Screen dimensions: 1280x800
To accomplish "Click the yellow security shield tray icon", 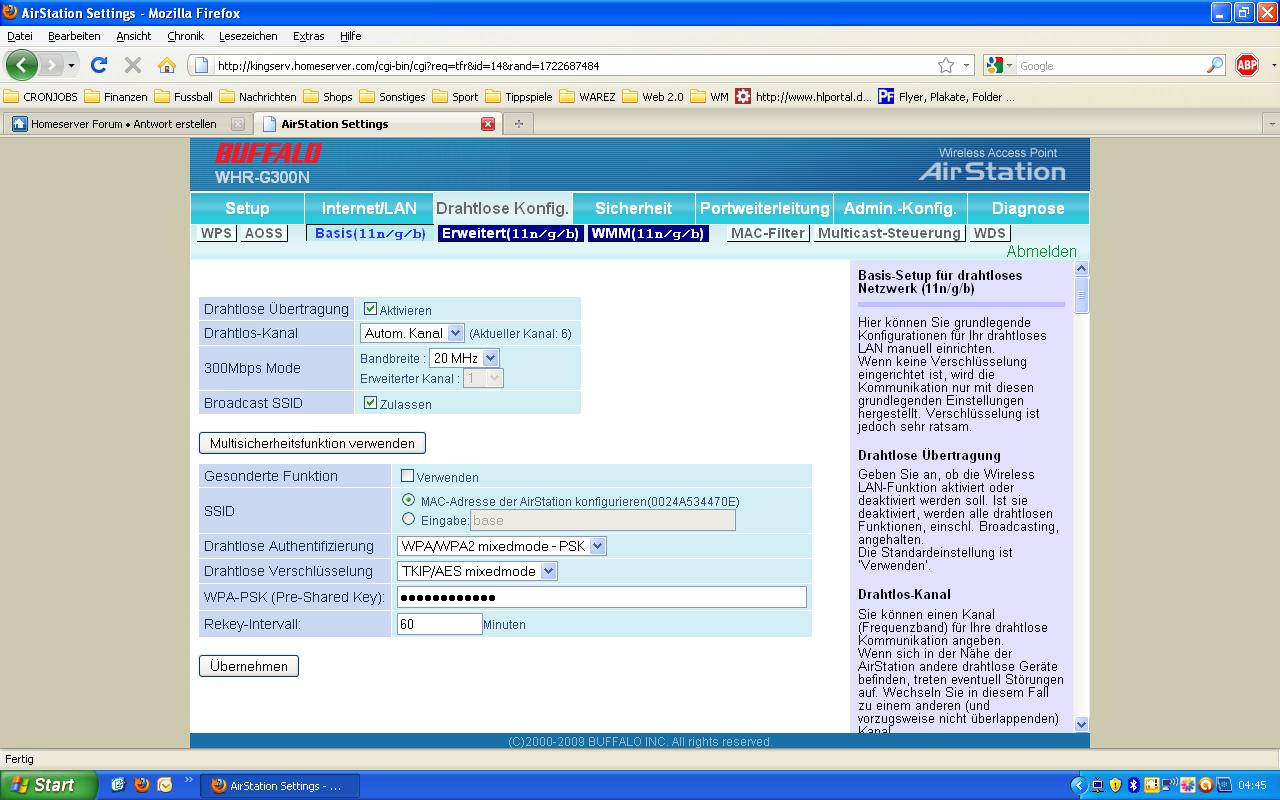I will click(1116, 785).
